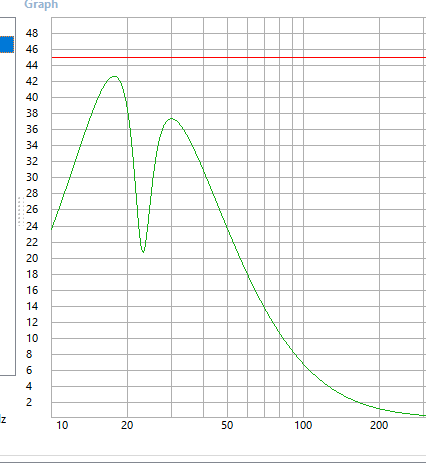Click the 12 label on vertical axis
Viewport: 426px width, 476px height.
(32, 322)
